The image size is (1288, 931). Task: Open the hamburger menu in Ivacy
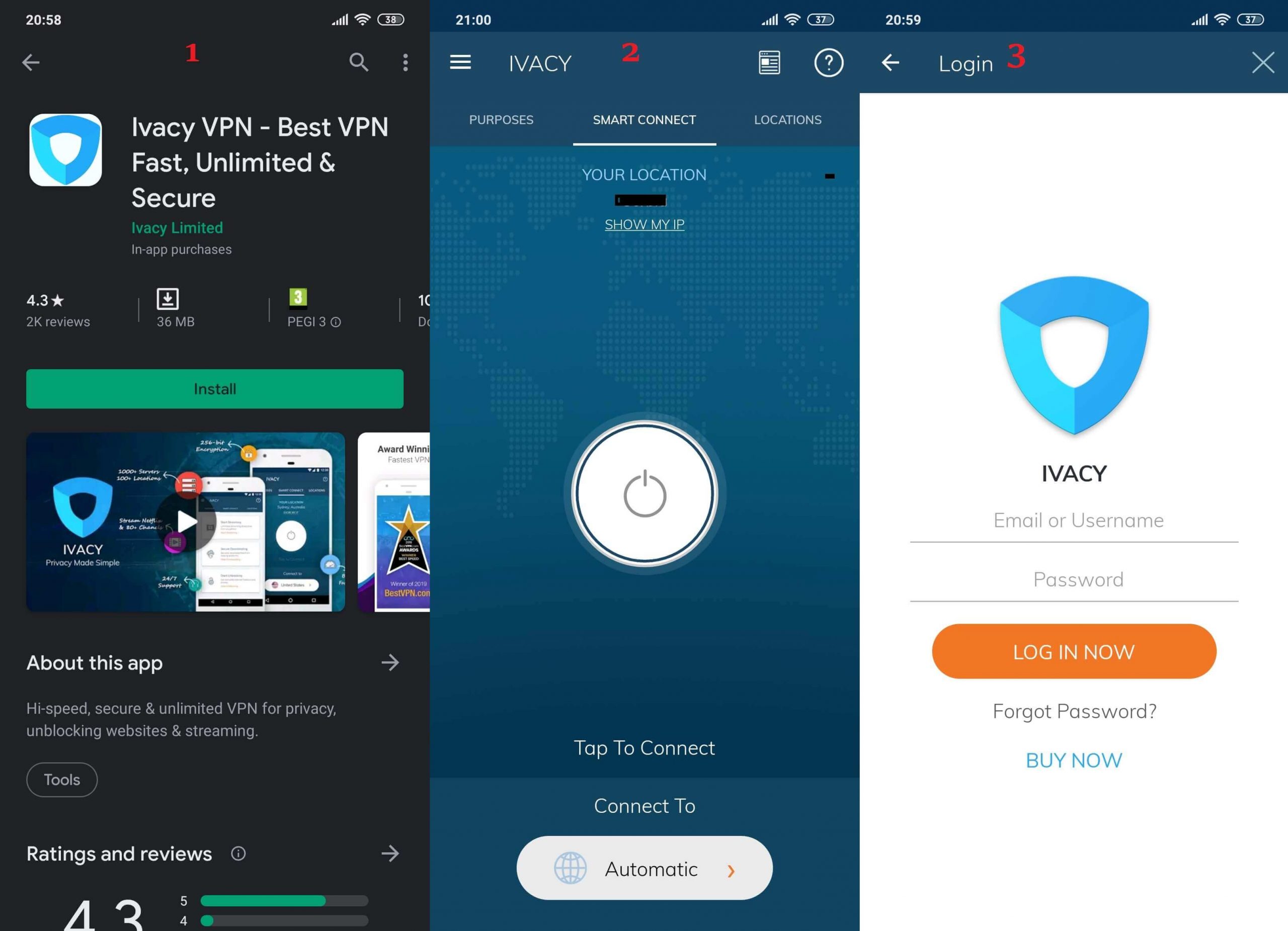(x=459, y=62)
